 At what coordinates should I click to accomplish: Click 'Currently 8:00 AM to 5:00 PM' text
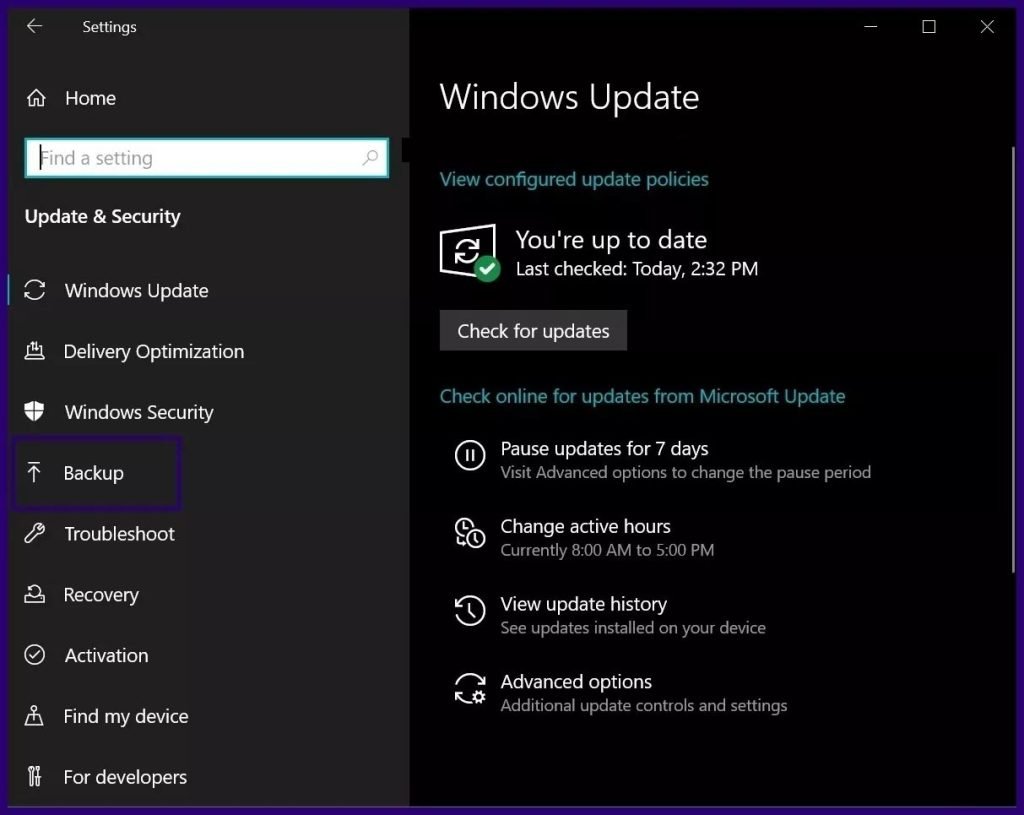607,550
